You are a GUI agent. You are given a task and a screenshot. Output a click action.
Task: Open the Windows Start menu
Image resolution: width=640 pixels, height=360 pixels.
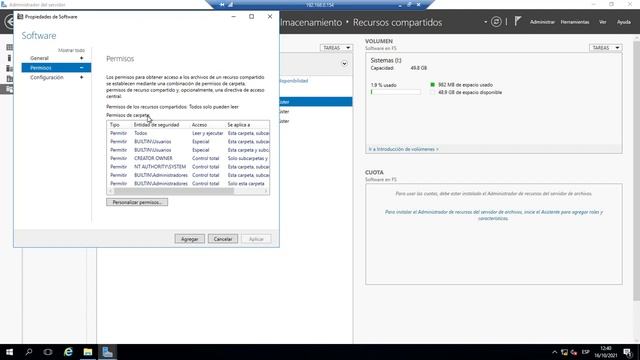9,352
